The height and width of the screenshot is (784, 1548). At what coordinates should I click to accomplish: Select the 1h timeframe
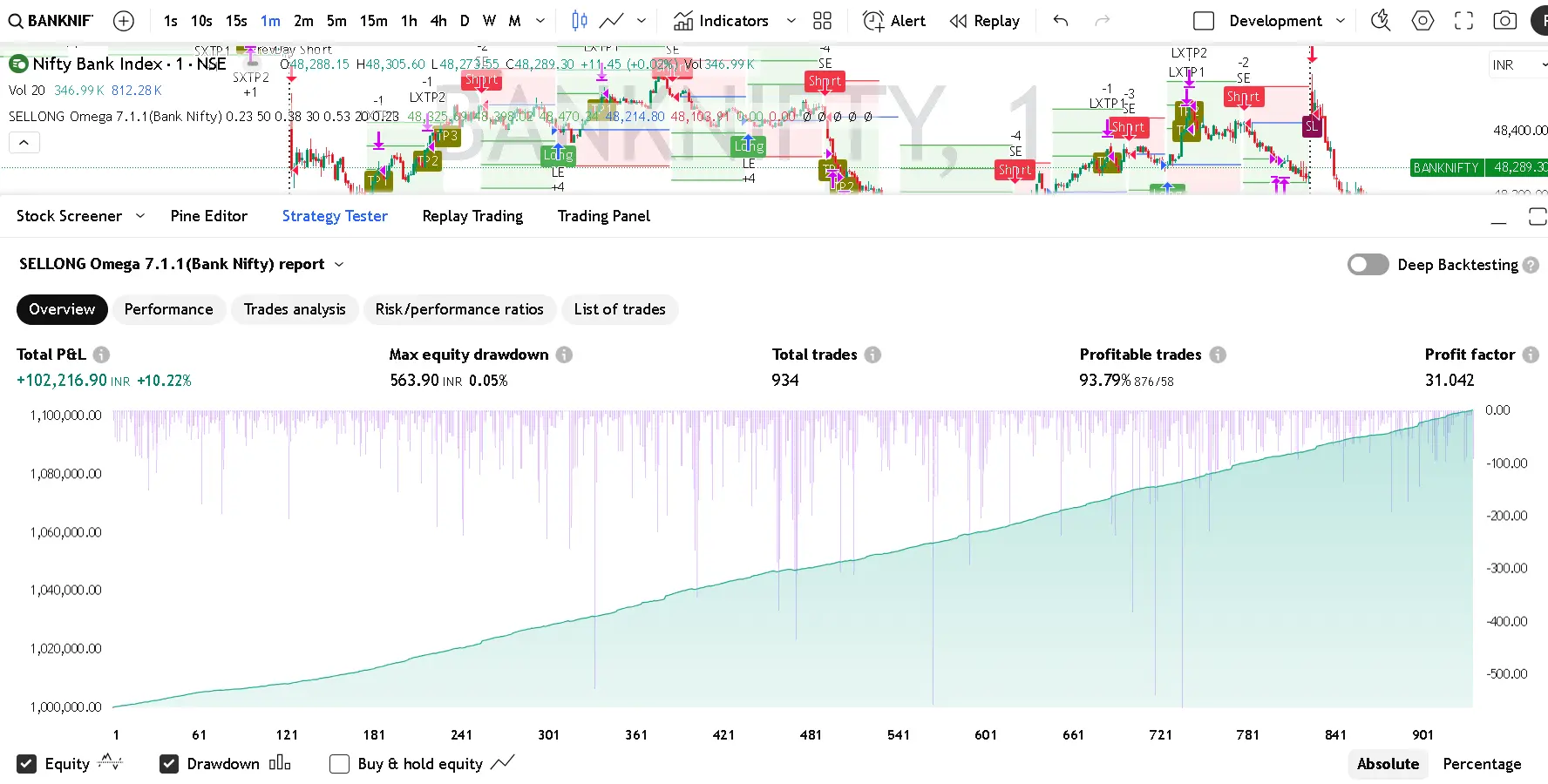pyautogui.click(x=409, y=21)
